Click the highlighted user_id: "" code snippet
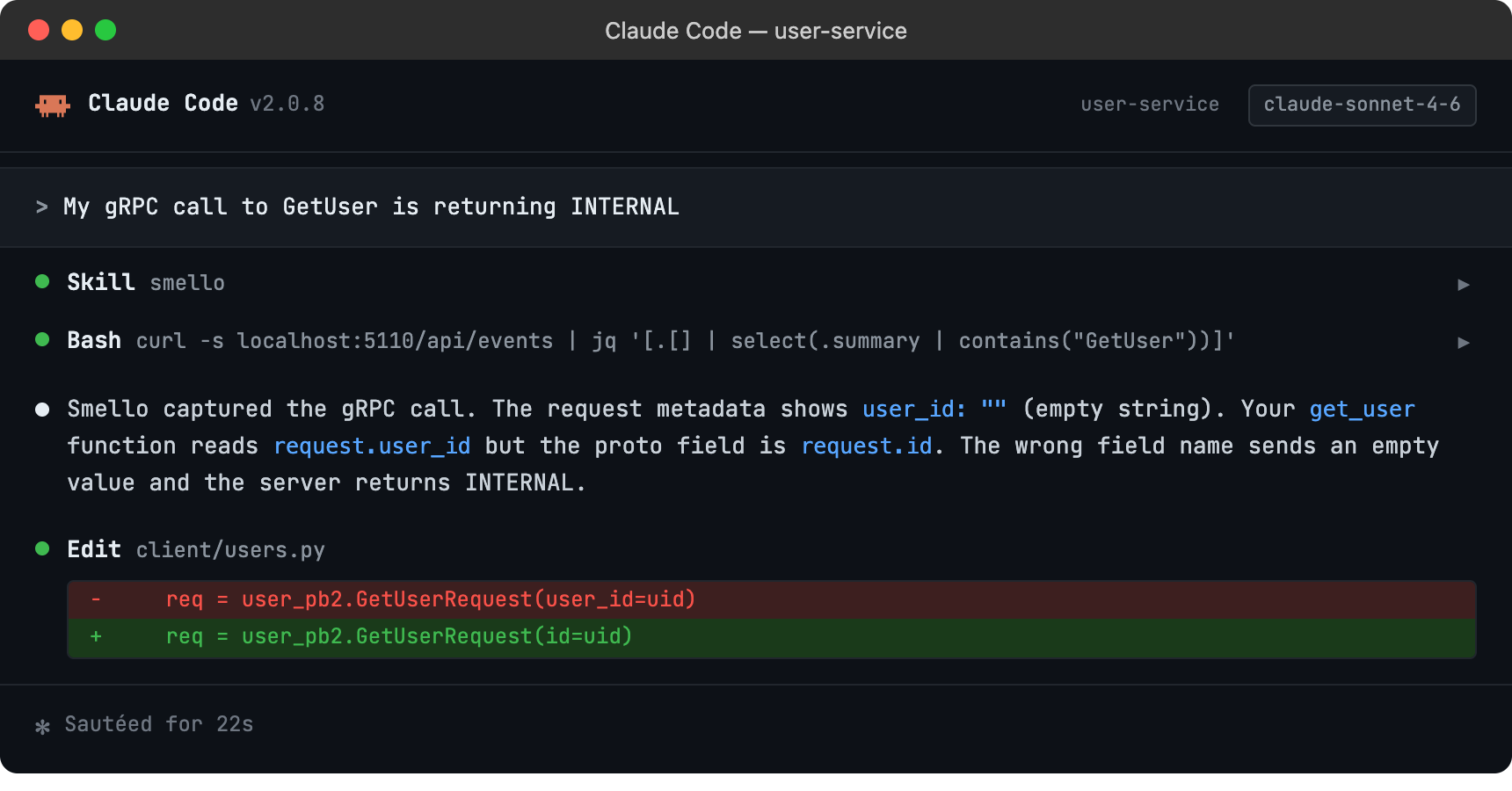This screenshot has height=791, width=1512. click(934, 409)
